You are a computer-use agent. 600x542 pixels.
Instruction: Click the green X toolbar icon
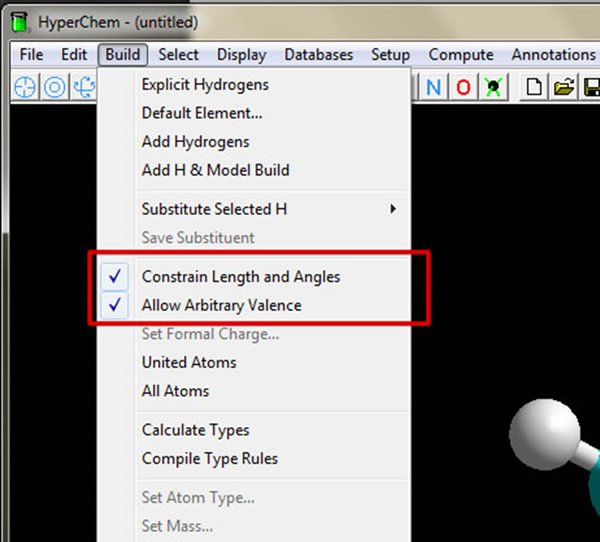tap(492, 87)
